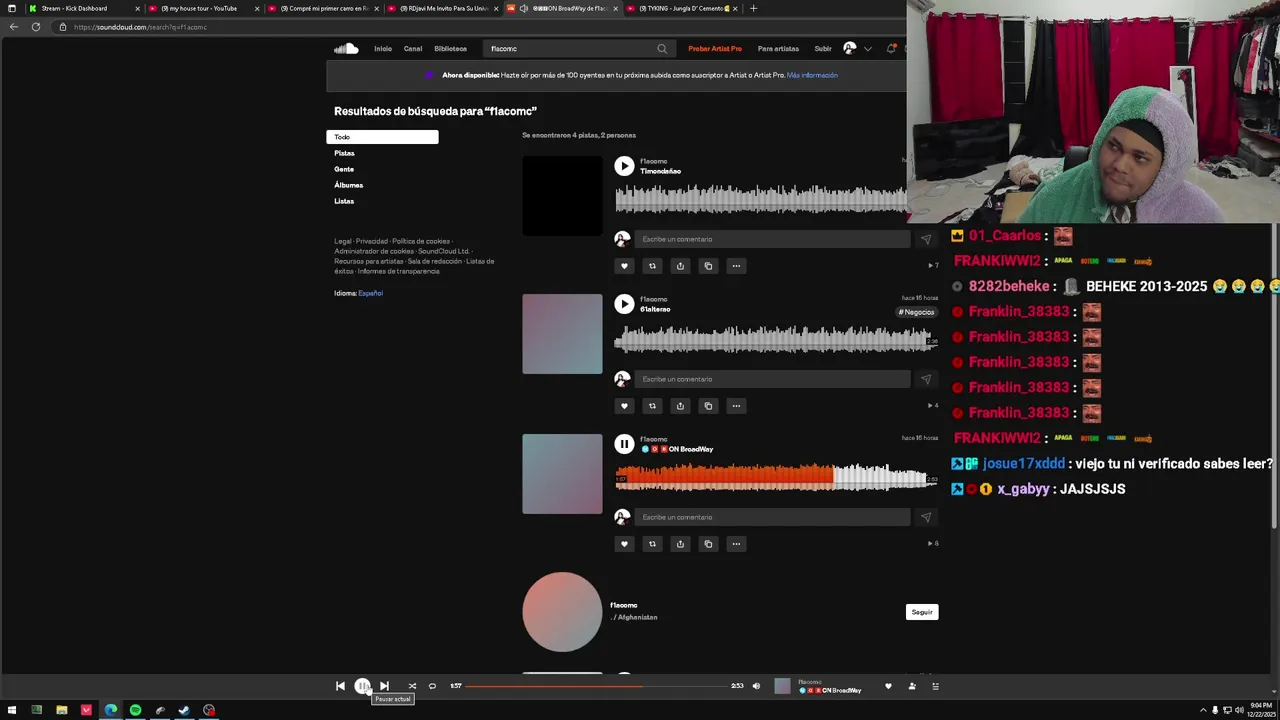Viewport: 1280px width, 720px height.
Task: Pause playback in the bottom player bar
Action: (362, 686)
